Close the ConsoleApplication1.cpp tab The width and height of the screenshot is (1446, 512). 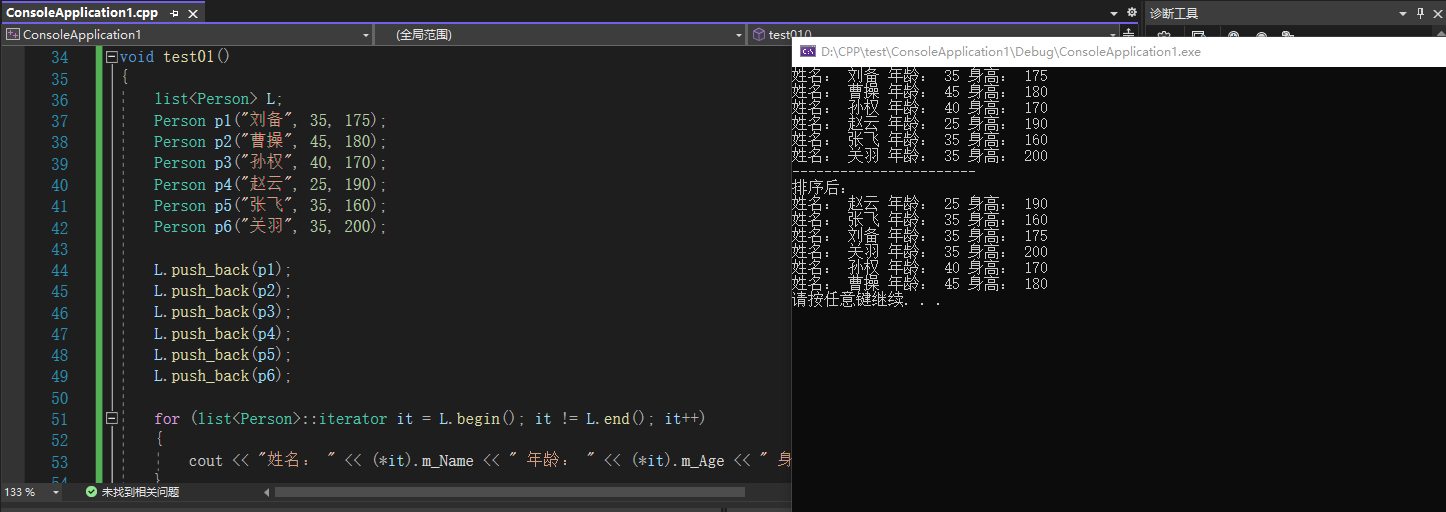click(193, 13)
